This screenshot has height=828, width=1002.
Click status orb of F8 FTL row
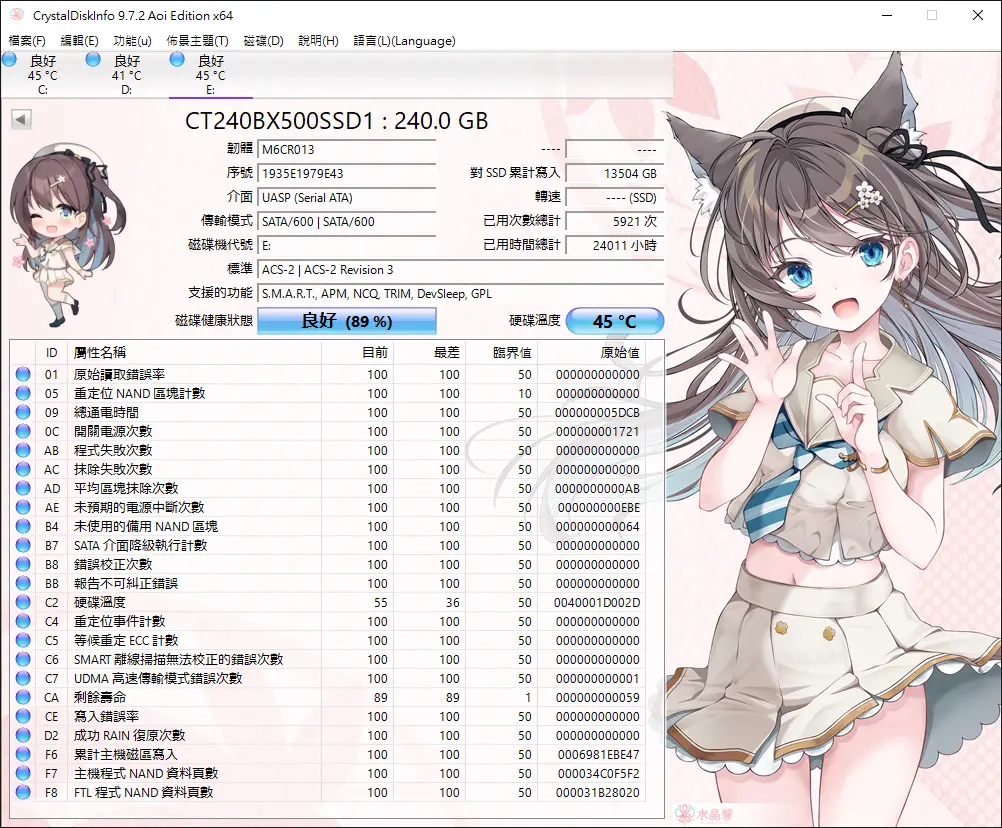tap(23, 792)
